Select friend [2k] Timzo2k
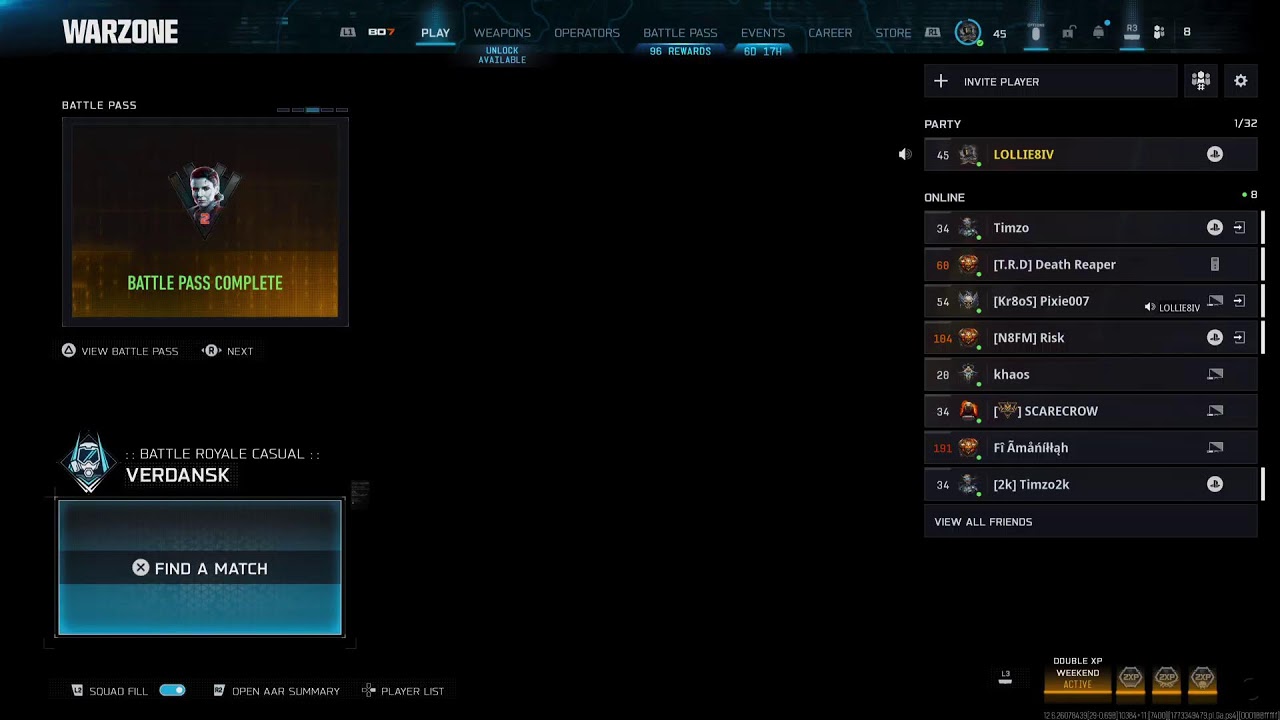 click(1090, 484)
